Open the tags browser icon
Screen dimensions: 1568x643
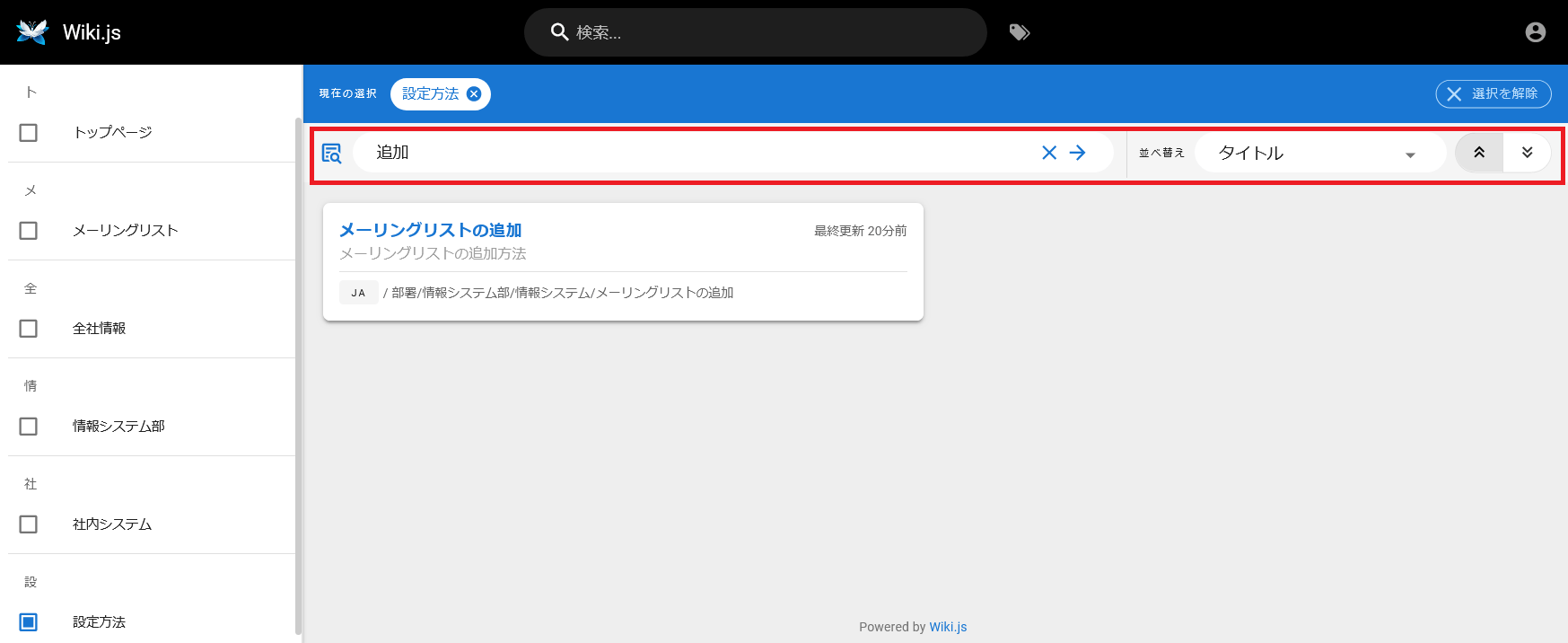click(x=1019, y=32)
